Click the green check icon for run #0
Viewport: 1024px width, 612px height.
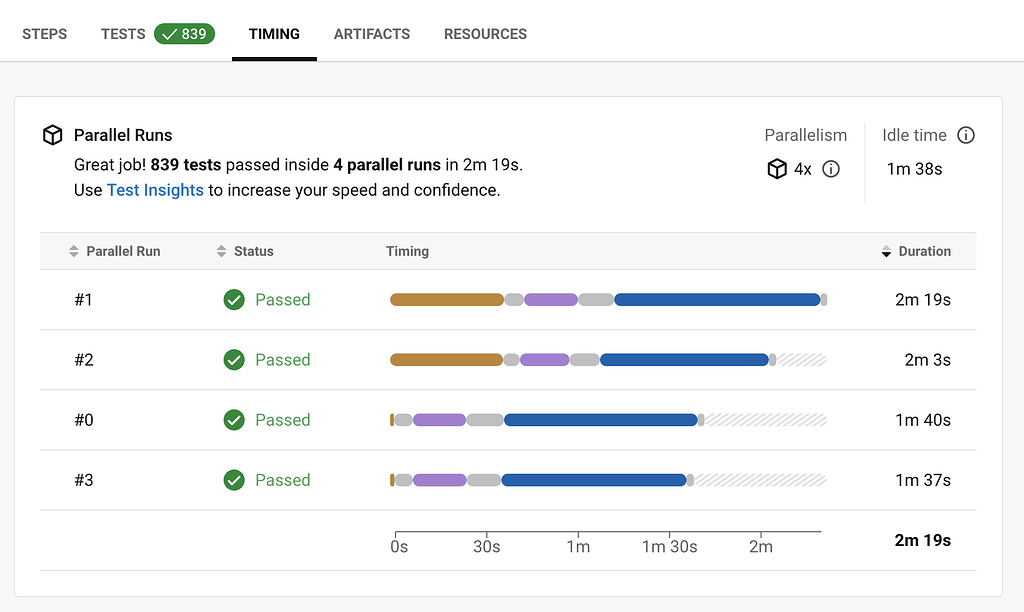[234, 420]
